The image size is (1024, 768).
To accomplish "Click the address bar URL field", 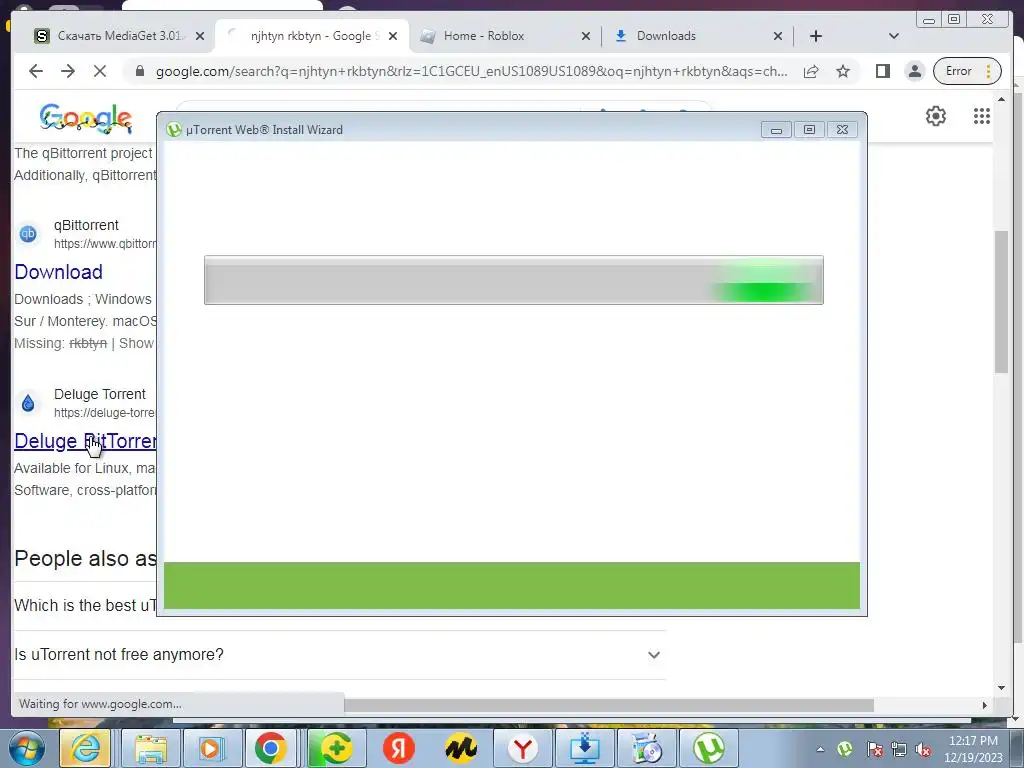I will coord(471,71).
